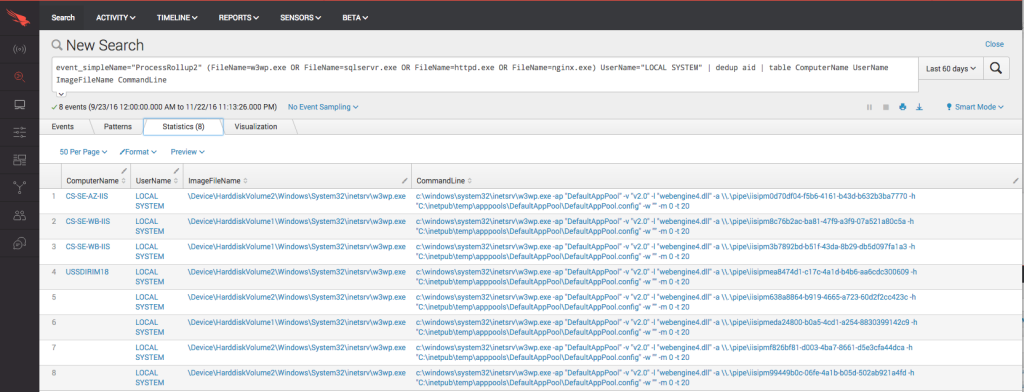Edit CommandLine column with pencil icon
1024x392 pixels.
pos(1016,180)
